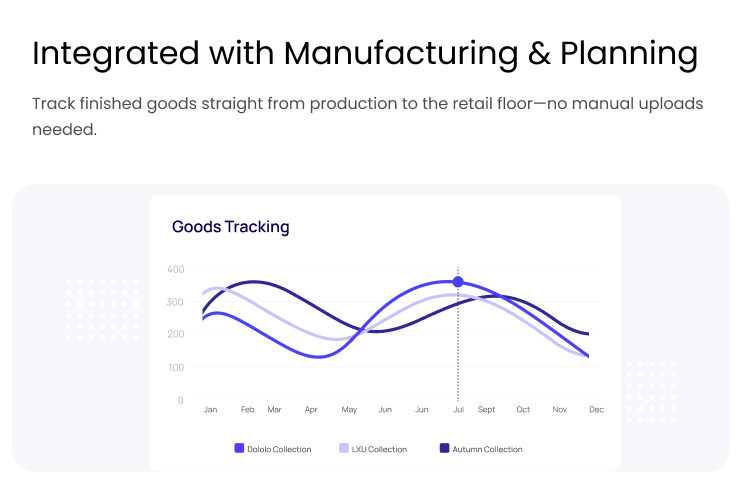Viewport: 742px width, 484px height.
Task: Click the 400 value on the y-axis
Action: 175,269
